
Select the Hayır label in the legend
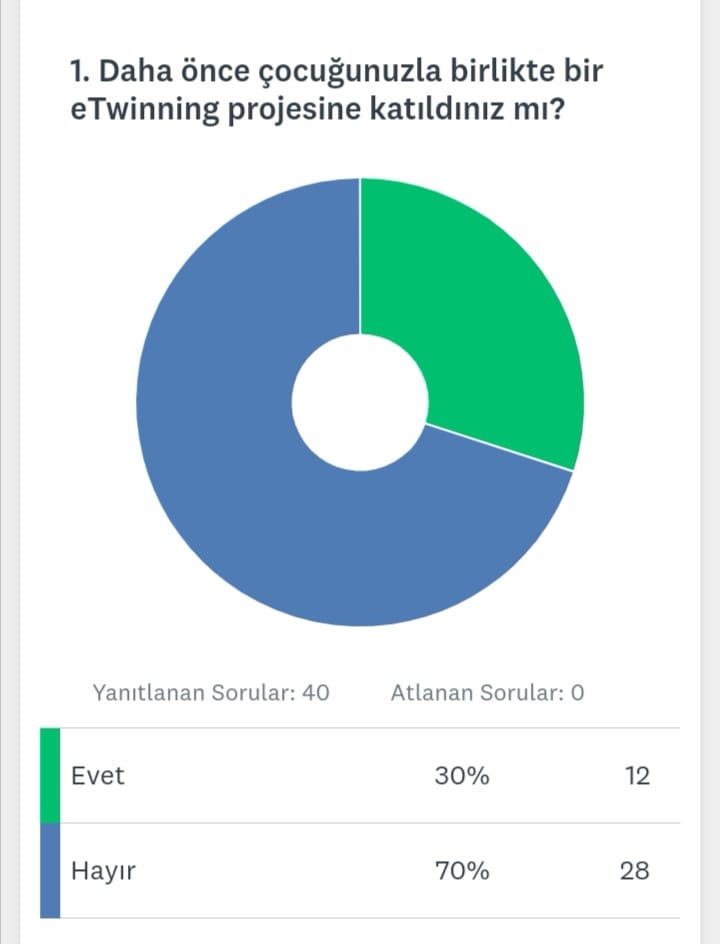click(x=103, y=870)
